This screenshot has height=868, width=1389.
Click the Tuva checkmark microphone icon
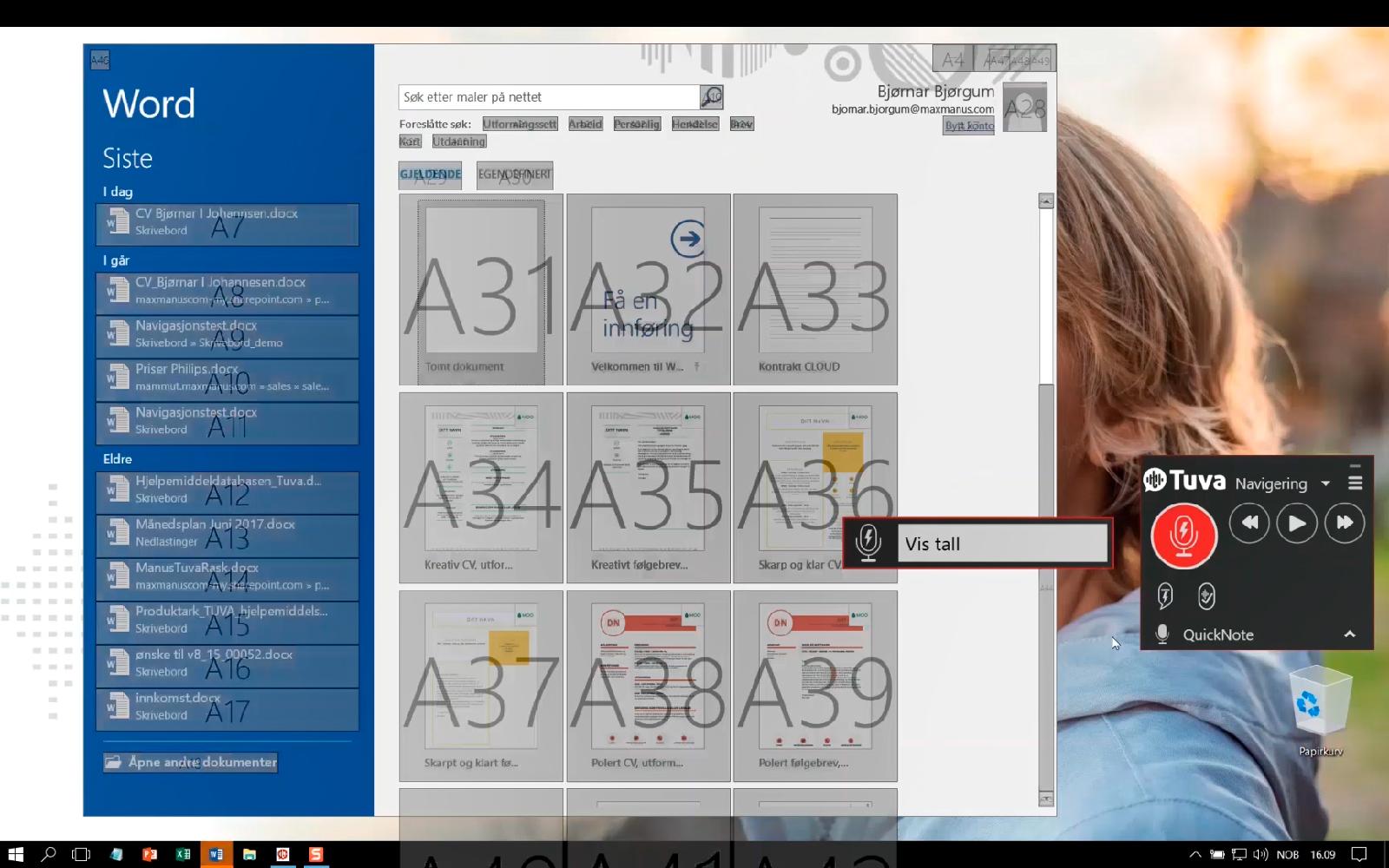pos(1206,595)
